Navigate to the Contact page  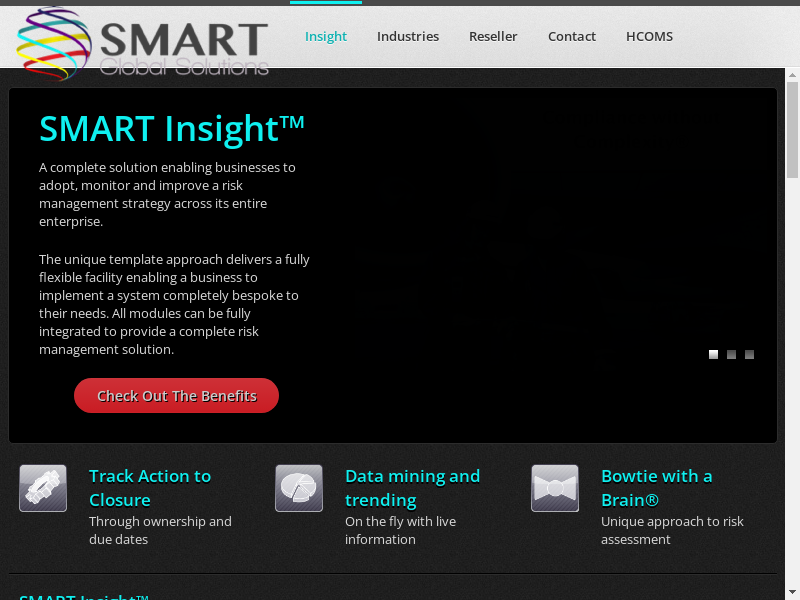point(572,36)
